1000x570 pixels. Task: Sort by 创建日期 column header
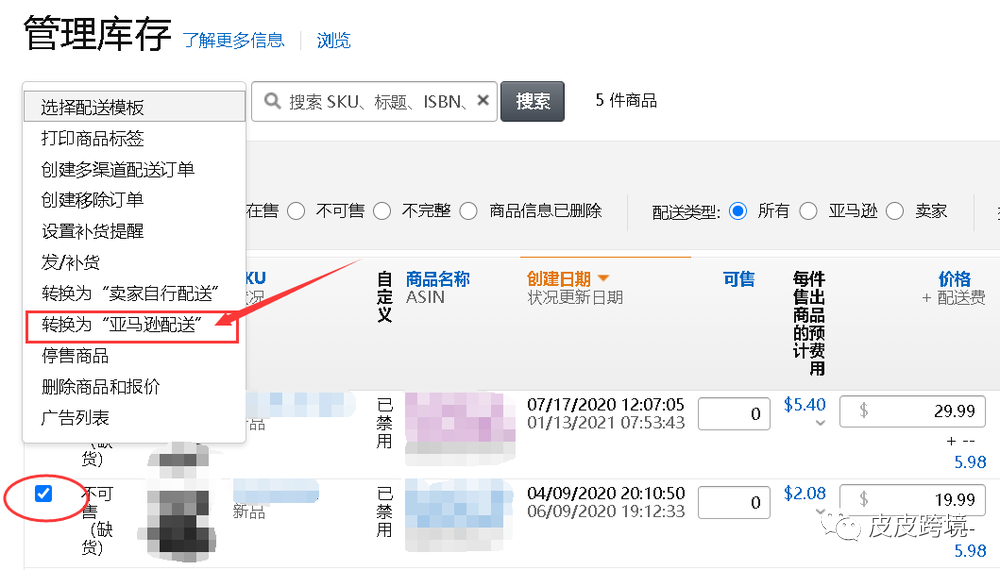click(559, 279)
